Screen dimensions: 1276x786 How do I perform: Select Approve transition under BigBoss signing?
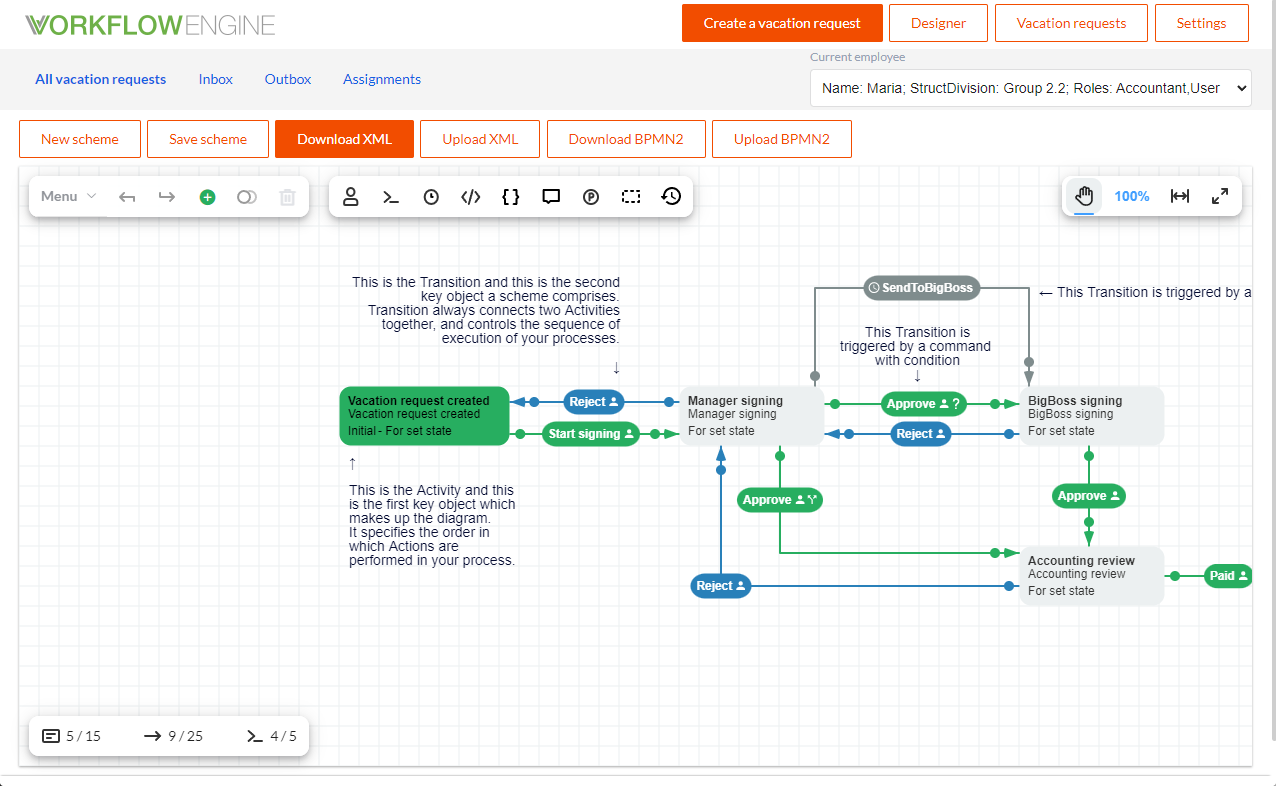click(x=1089, y=496)
